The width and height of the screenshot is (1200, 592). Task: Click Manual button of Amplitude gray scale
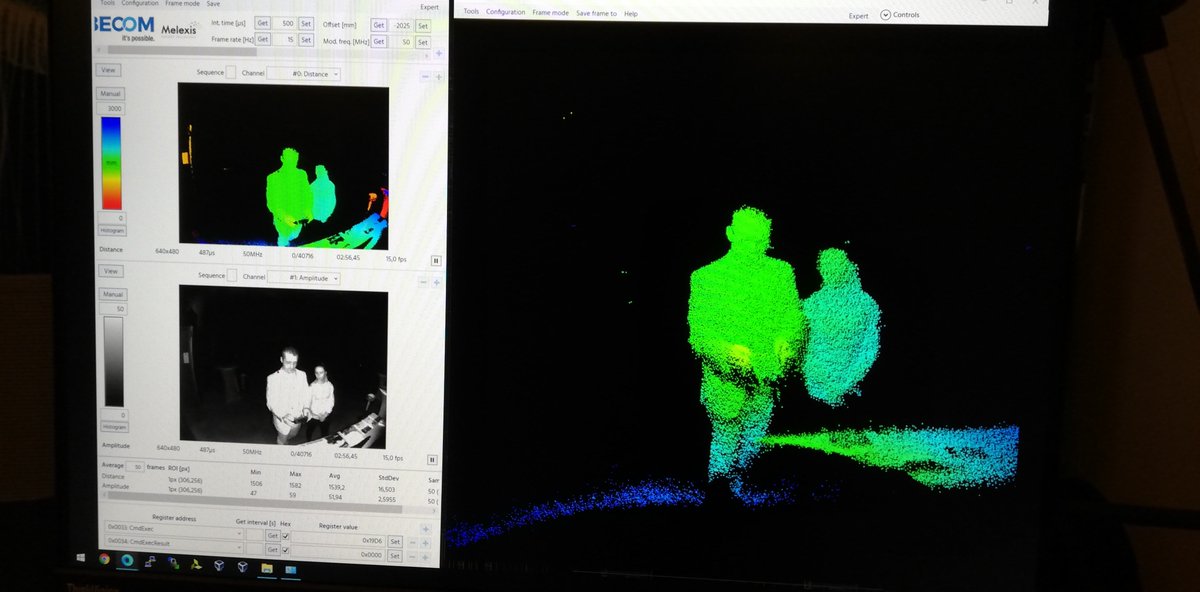(111, 295)
